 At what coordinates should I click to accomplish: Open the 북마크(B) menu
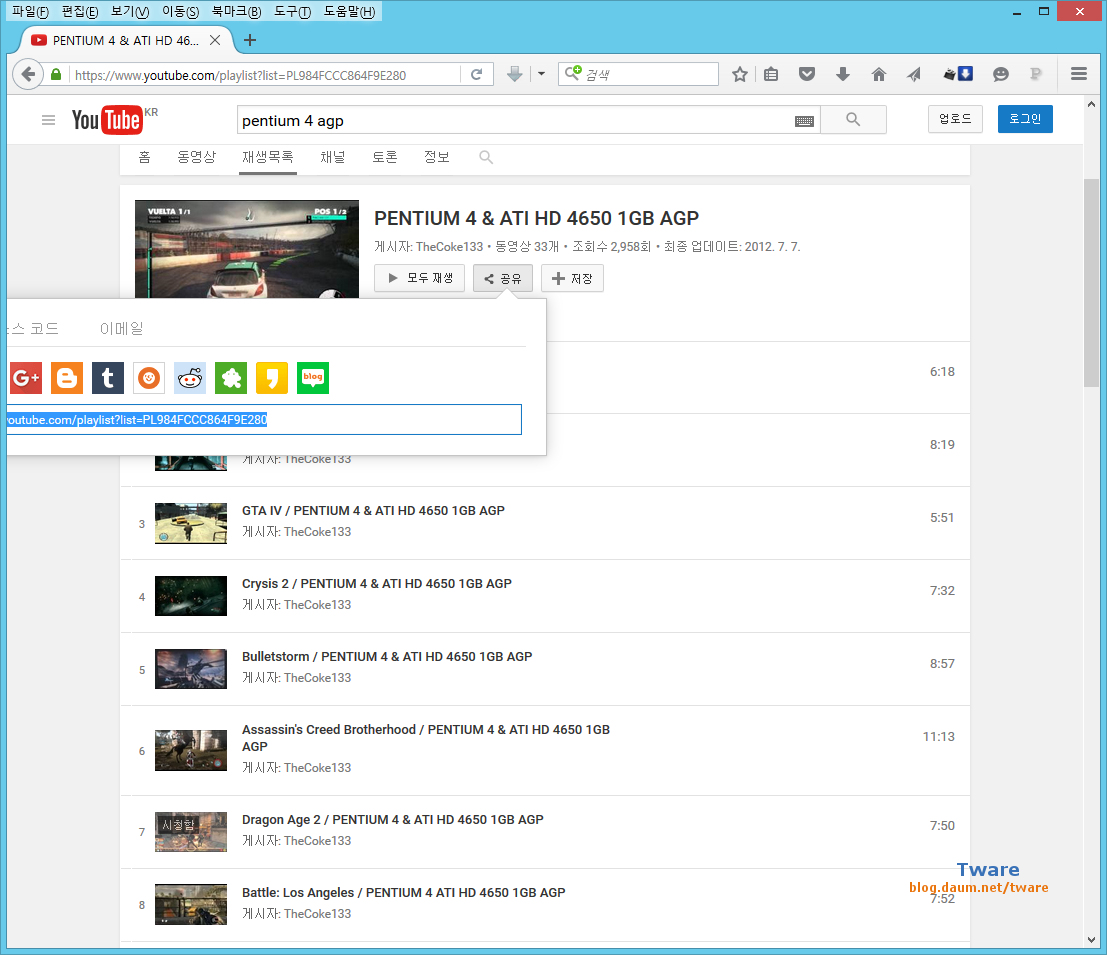coord(237,11)
